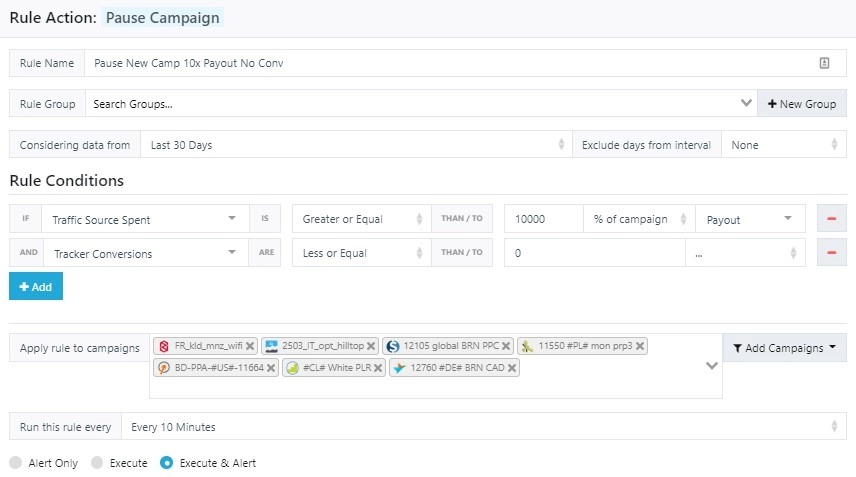Open Less or Equal operator dropdown
This screenshot has height=477, width=856.
[361, 253]
